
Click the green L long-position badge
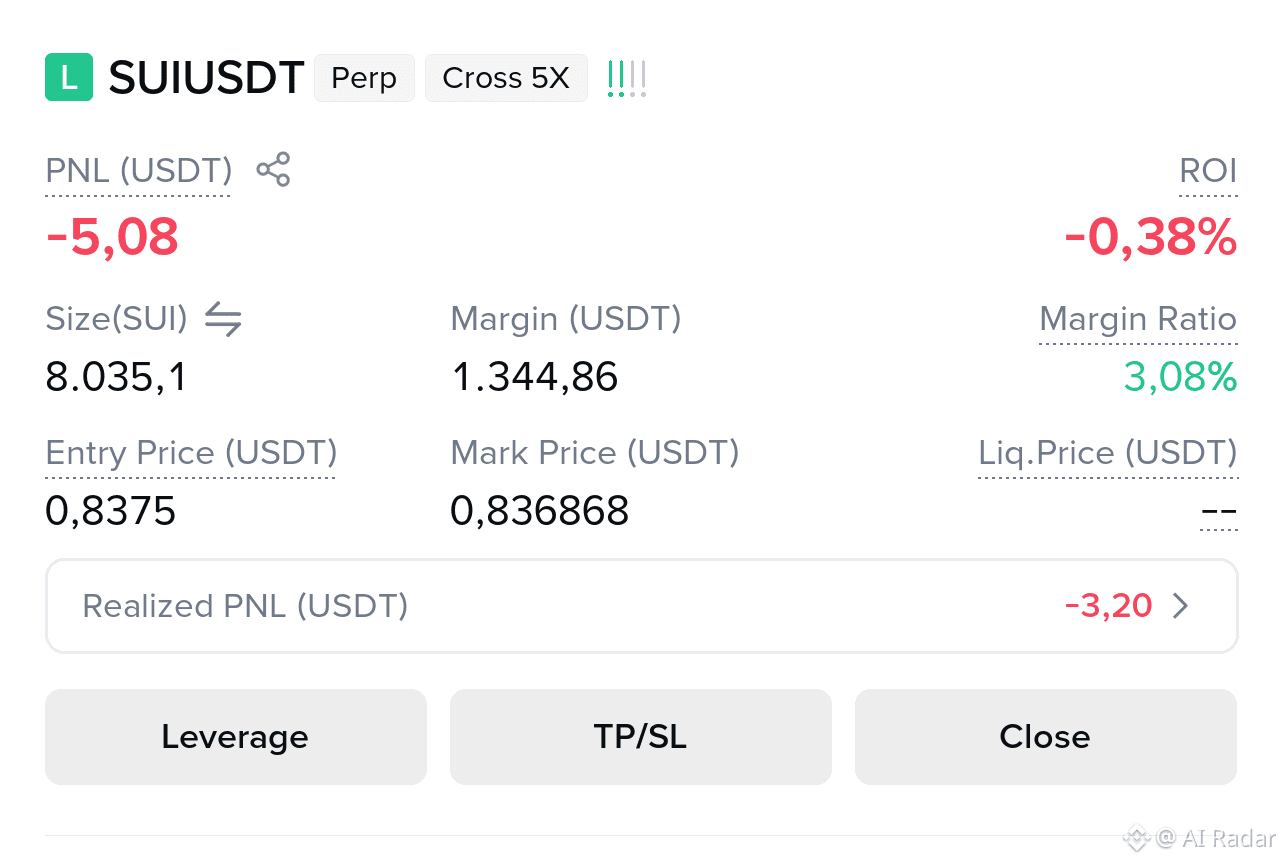(69, 78)
